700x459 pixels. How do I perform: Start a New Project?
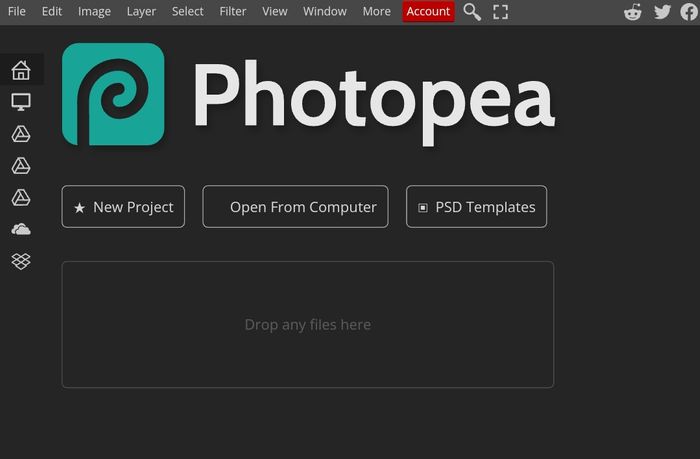(x=123, y=207)
